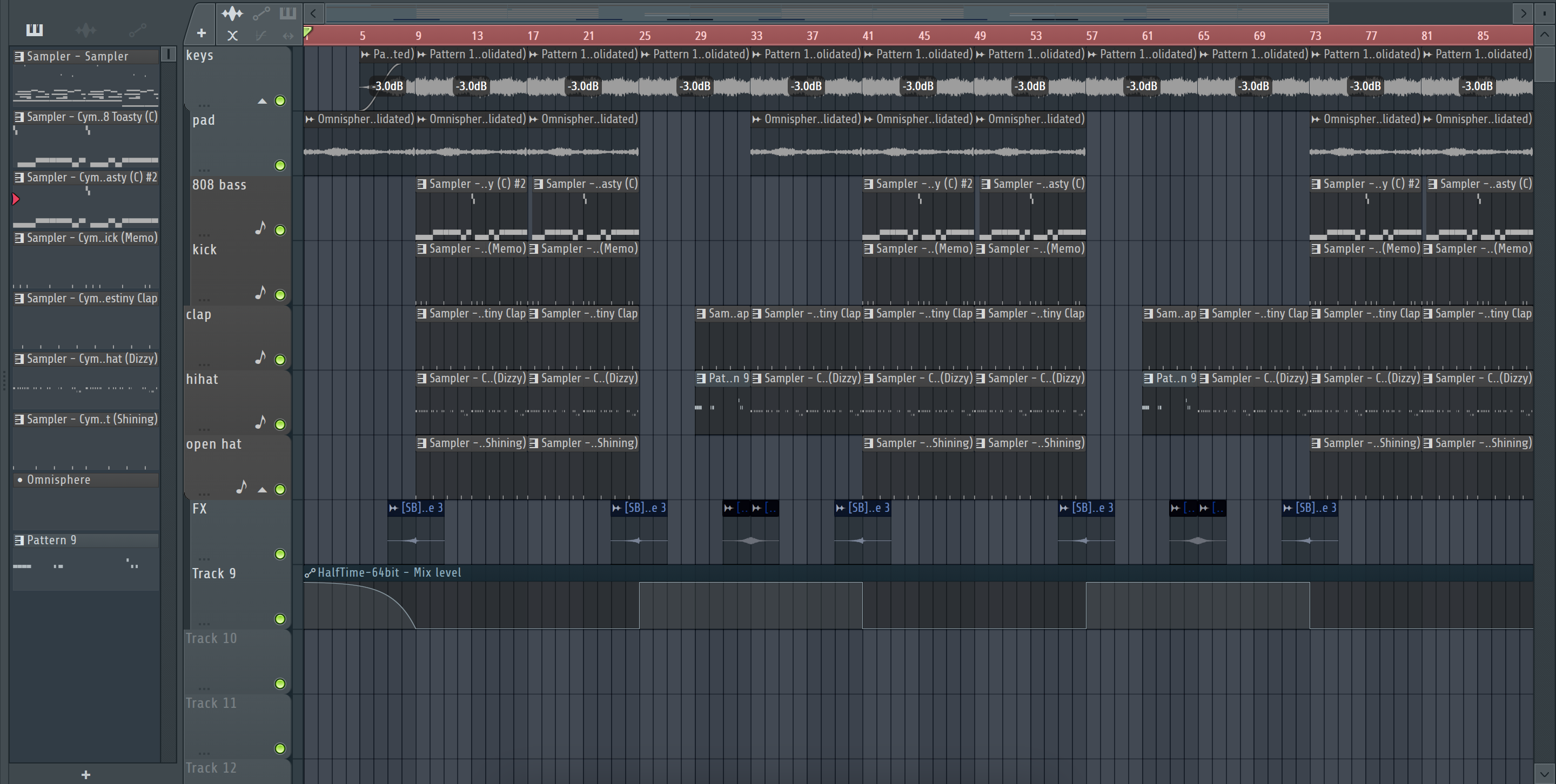
Task: Add new pattern with picker bottom plus
Action: (x=86, y=774)
